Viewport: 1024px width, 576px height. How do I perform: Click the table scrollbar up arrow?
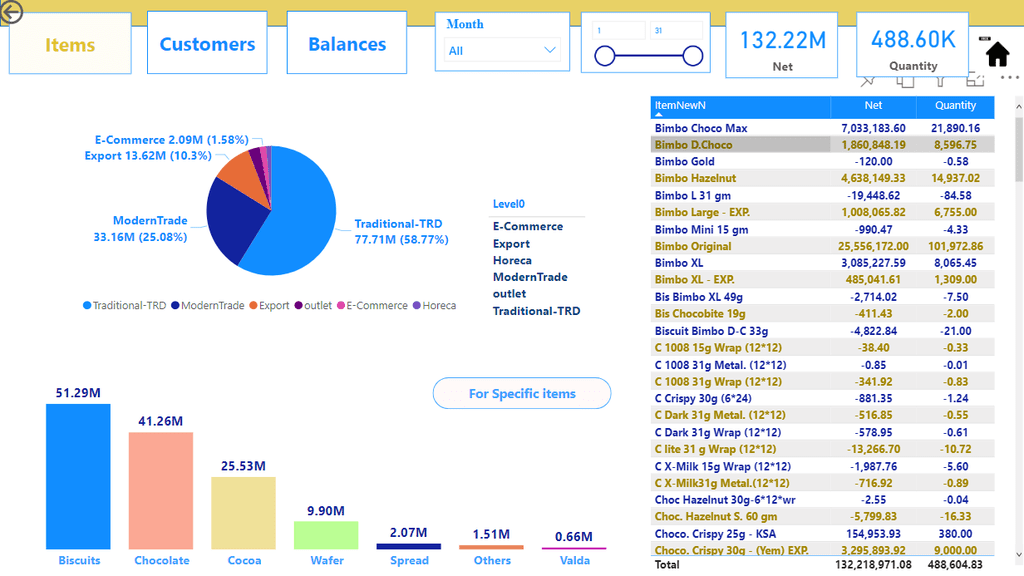coord(1017,103)
